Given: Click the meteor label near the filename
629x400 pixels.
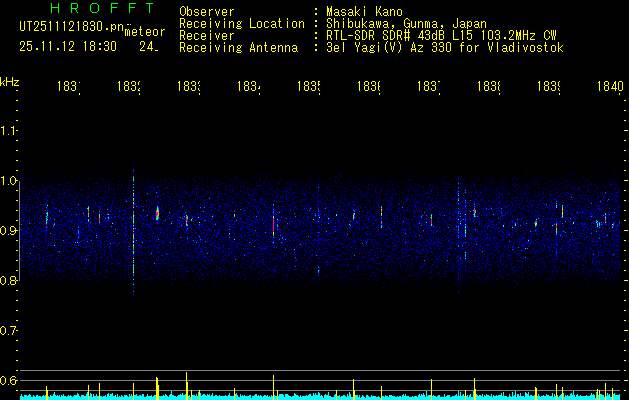Looking at the screenshot, I should point(145,32).
